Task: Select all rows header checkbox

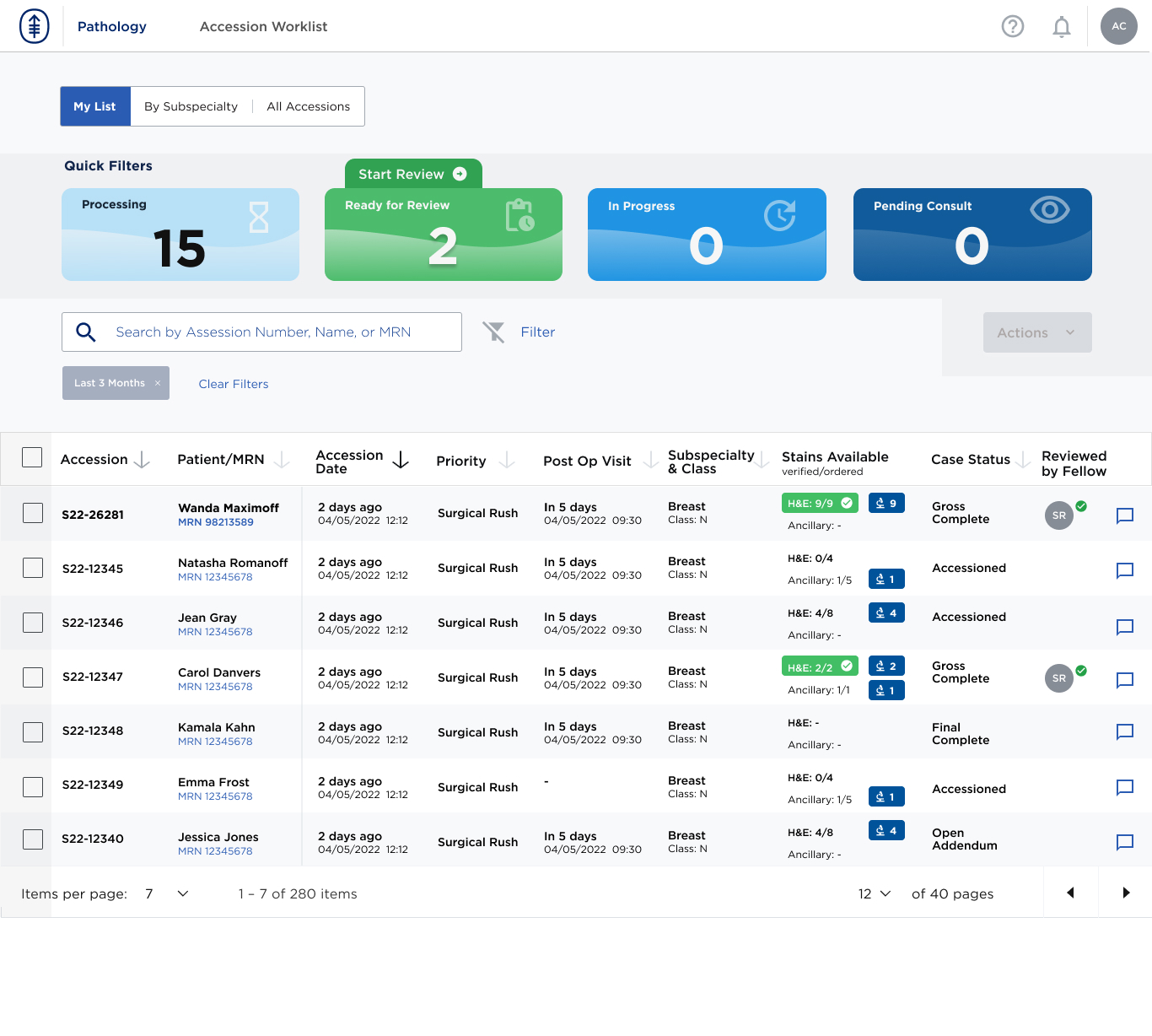Action: [32, 457]
